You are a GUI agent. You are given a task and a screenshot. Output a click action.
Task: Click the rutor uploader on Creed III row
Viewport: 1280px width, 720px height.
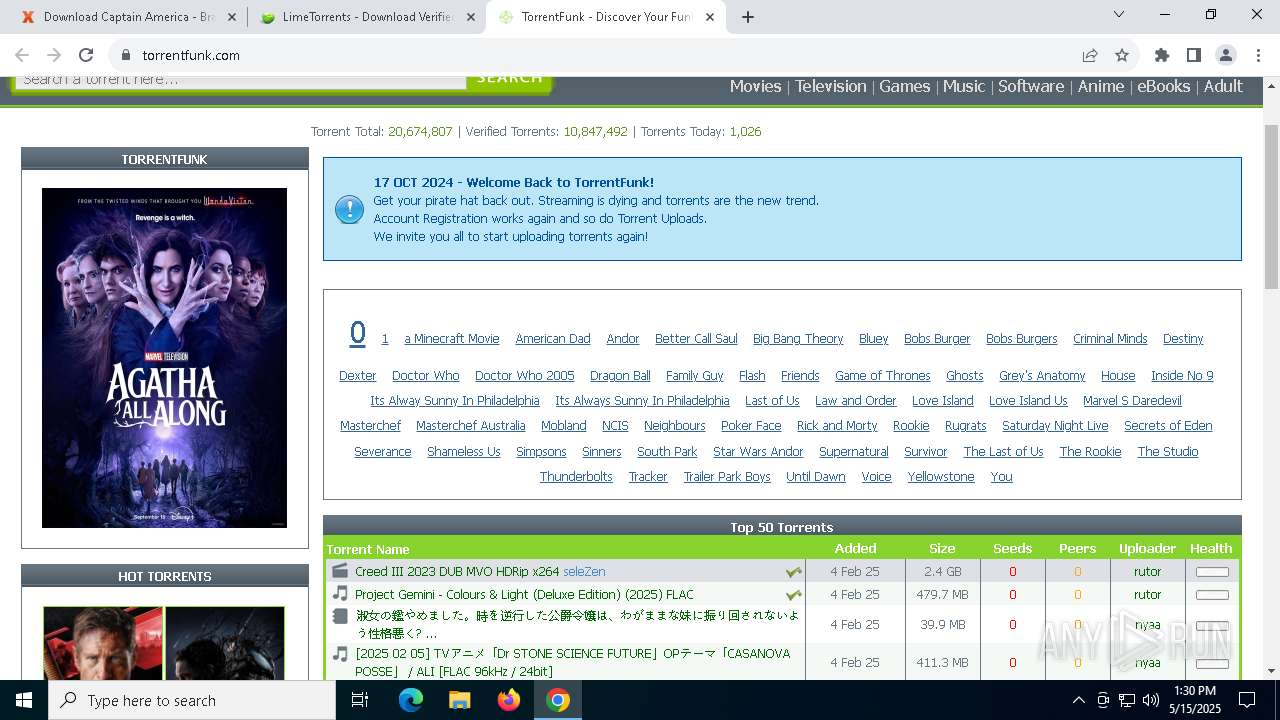coord(1147,572)
